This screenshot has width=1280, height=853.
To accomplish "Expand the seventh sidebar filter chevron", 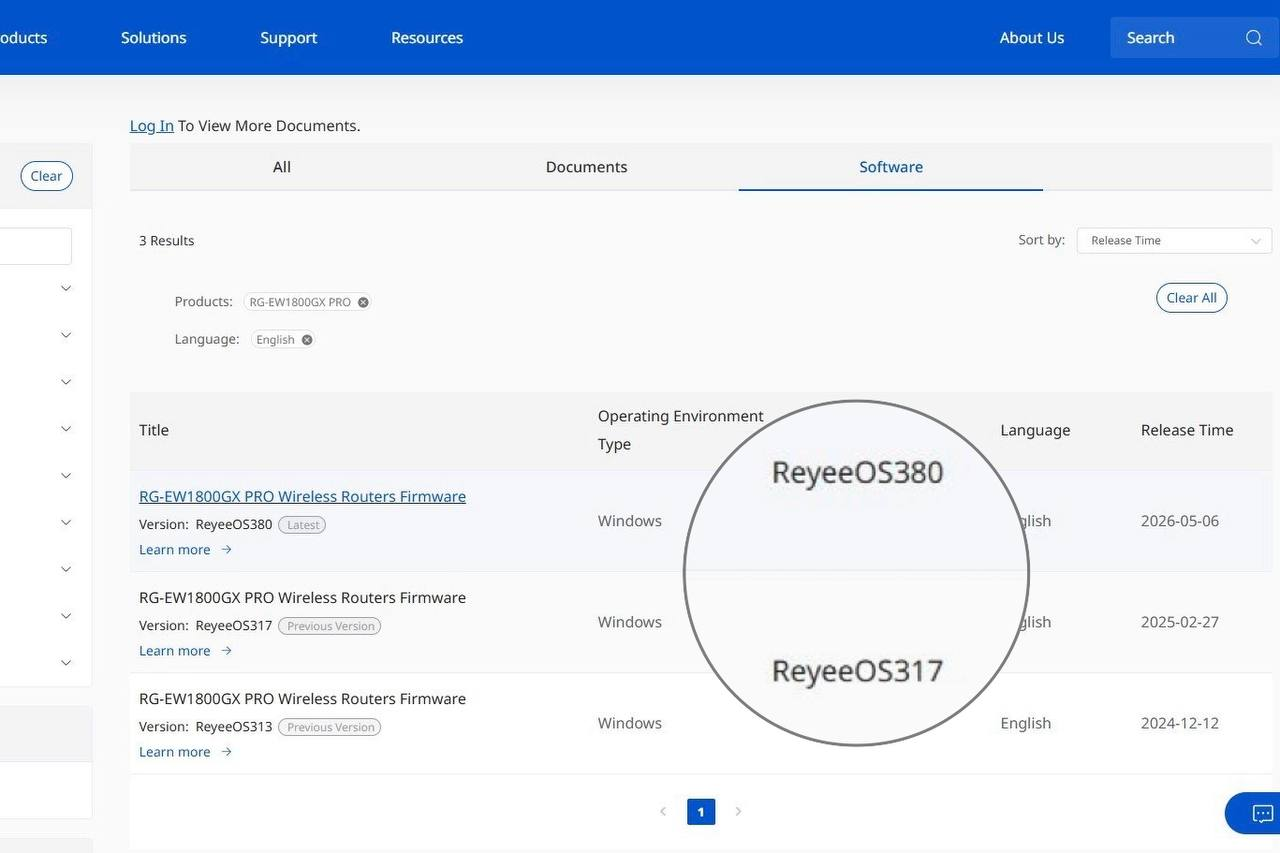I will [x=66, y=569].
